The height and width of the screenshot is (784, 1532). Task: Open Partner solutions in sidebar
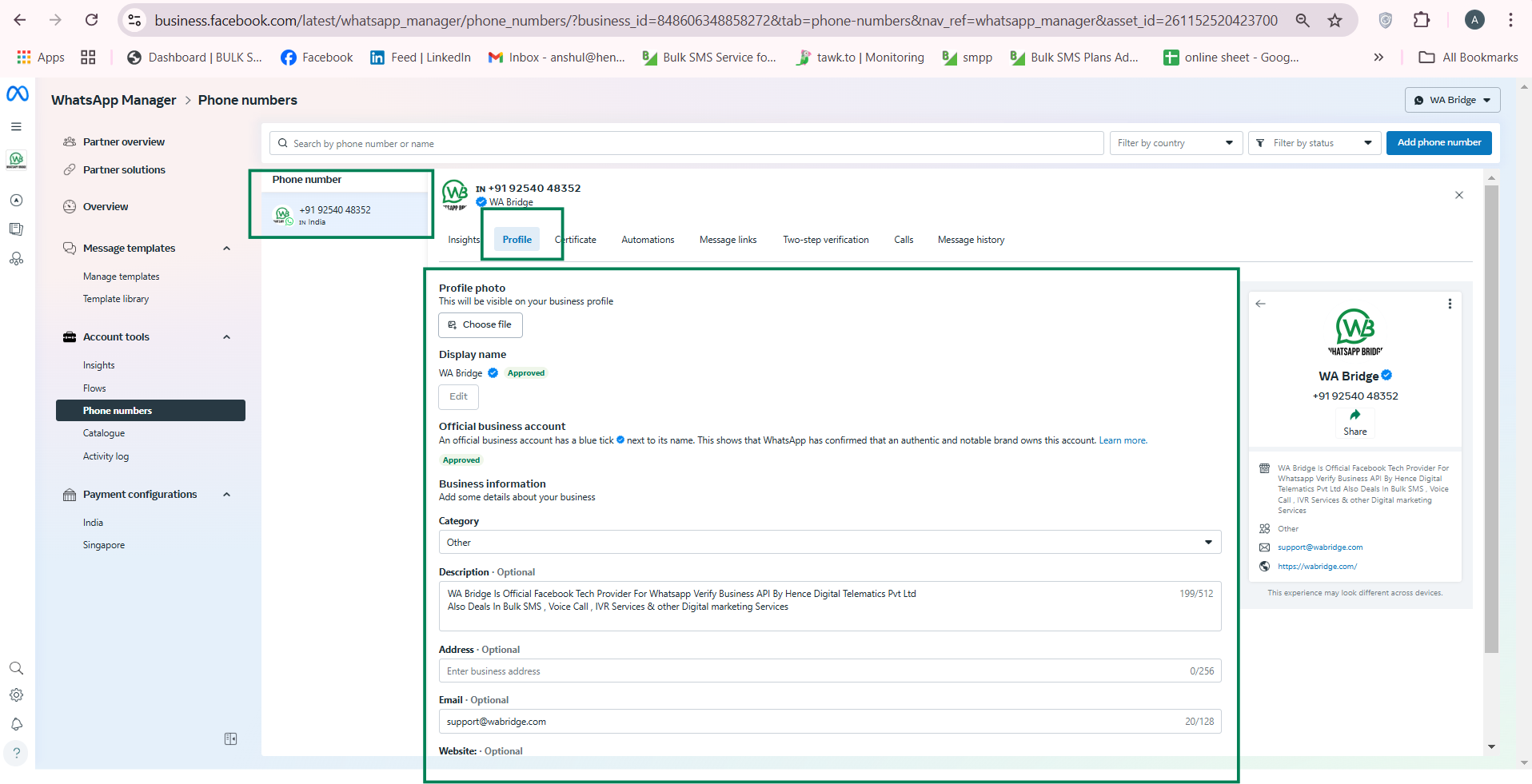[124, 169]
